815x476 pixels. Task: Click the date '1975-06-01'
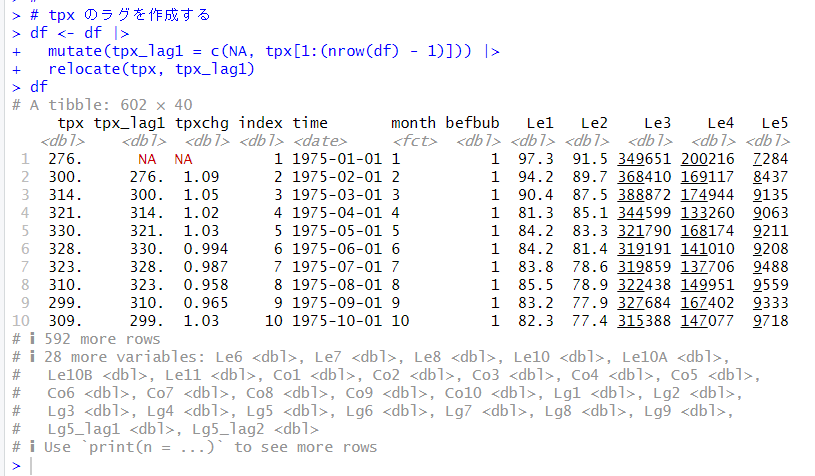pyautogui.click(x=337, y=249)
